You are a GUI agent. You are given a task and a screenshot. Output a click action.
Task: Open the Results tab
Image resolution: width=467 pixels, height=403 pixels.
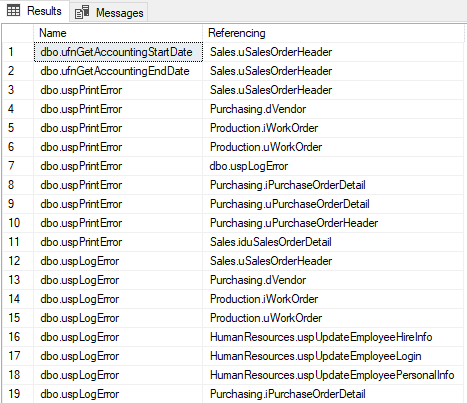(35, 11)
